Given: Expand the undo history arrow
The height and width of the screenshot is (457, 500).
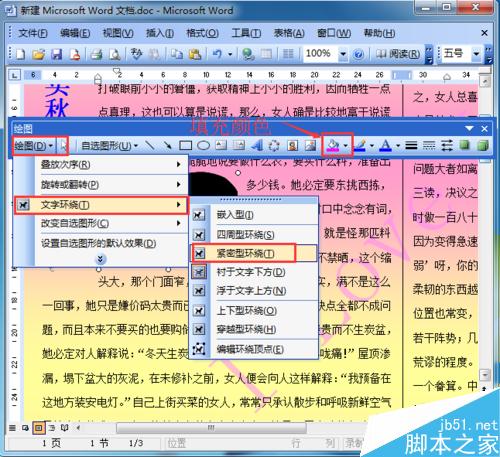Looking at the screenshot, I should pyautogui.click(x=230, y=54).
